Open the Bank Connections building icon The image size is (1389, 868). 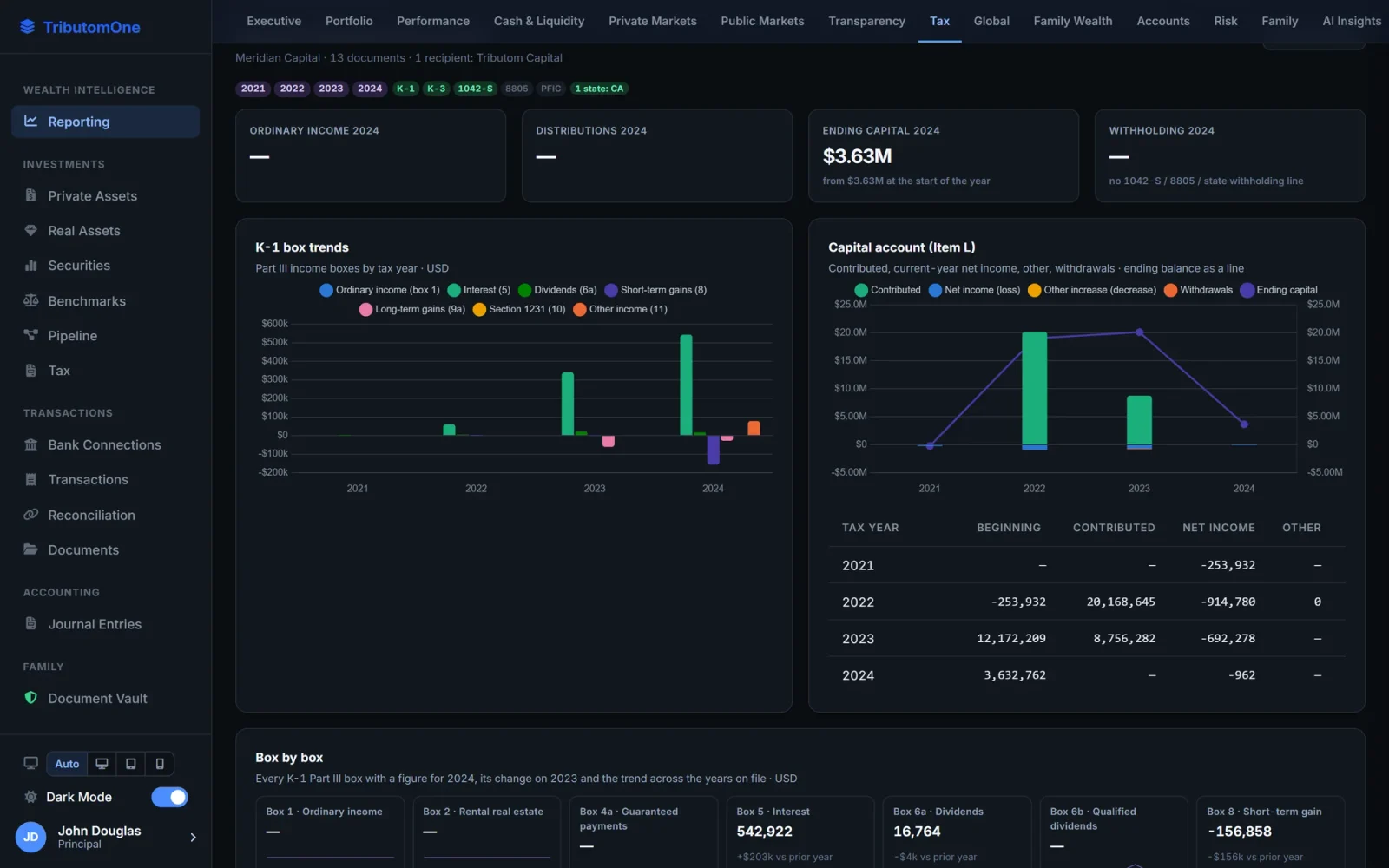[x=30, y=444]
